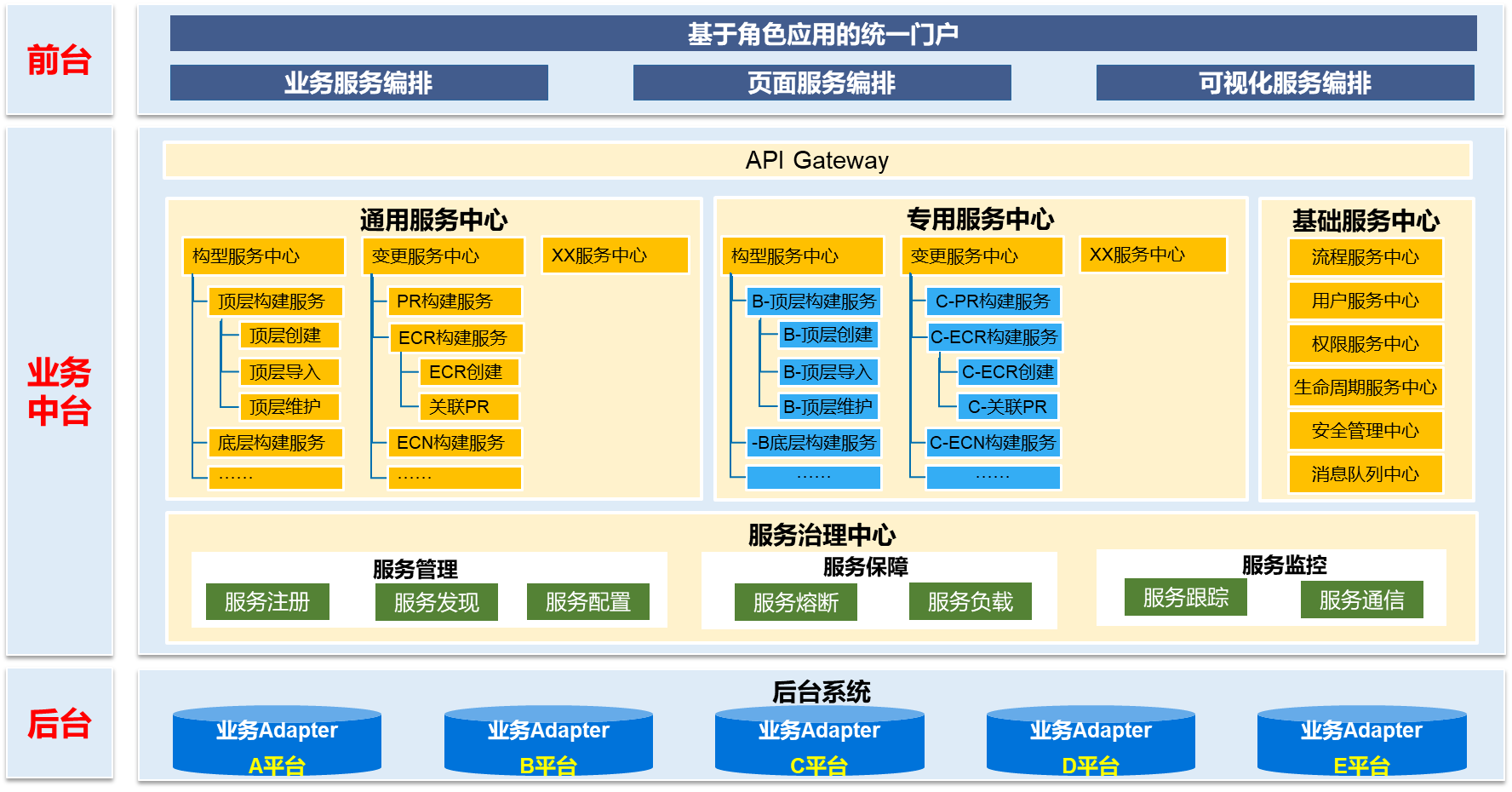The image size is (1512, 792).
Task: Click the 流程服务中心 box
Action: tap(1366, 257)
